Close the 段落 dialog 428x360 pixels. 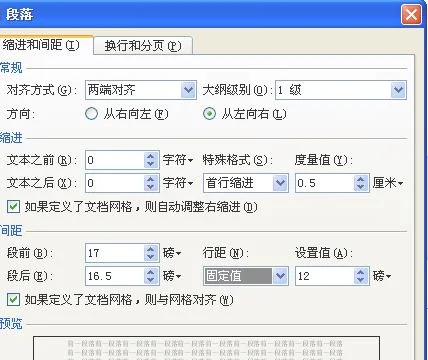click(411, 15)
